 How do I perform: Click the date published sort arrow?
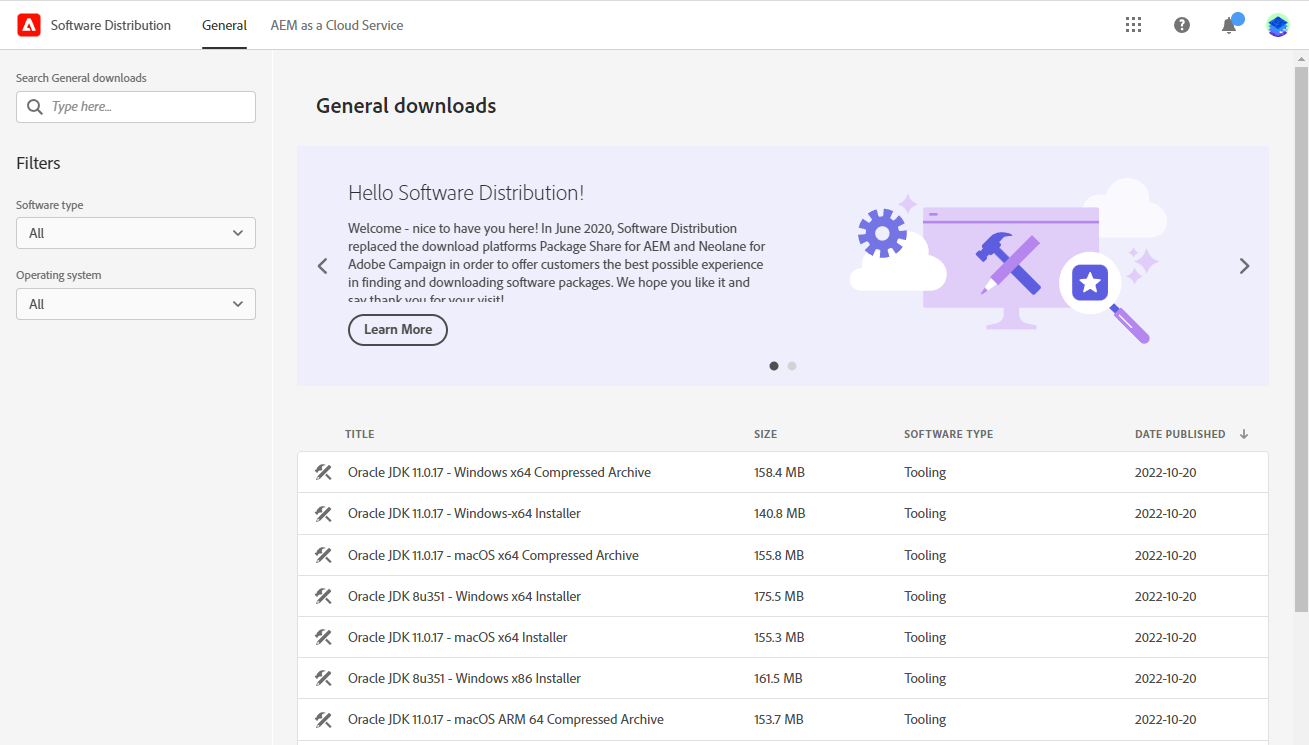[x=1244, y=434]
